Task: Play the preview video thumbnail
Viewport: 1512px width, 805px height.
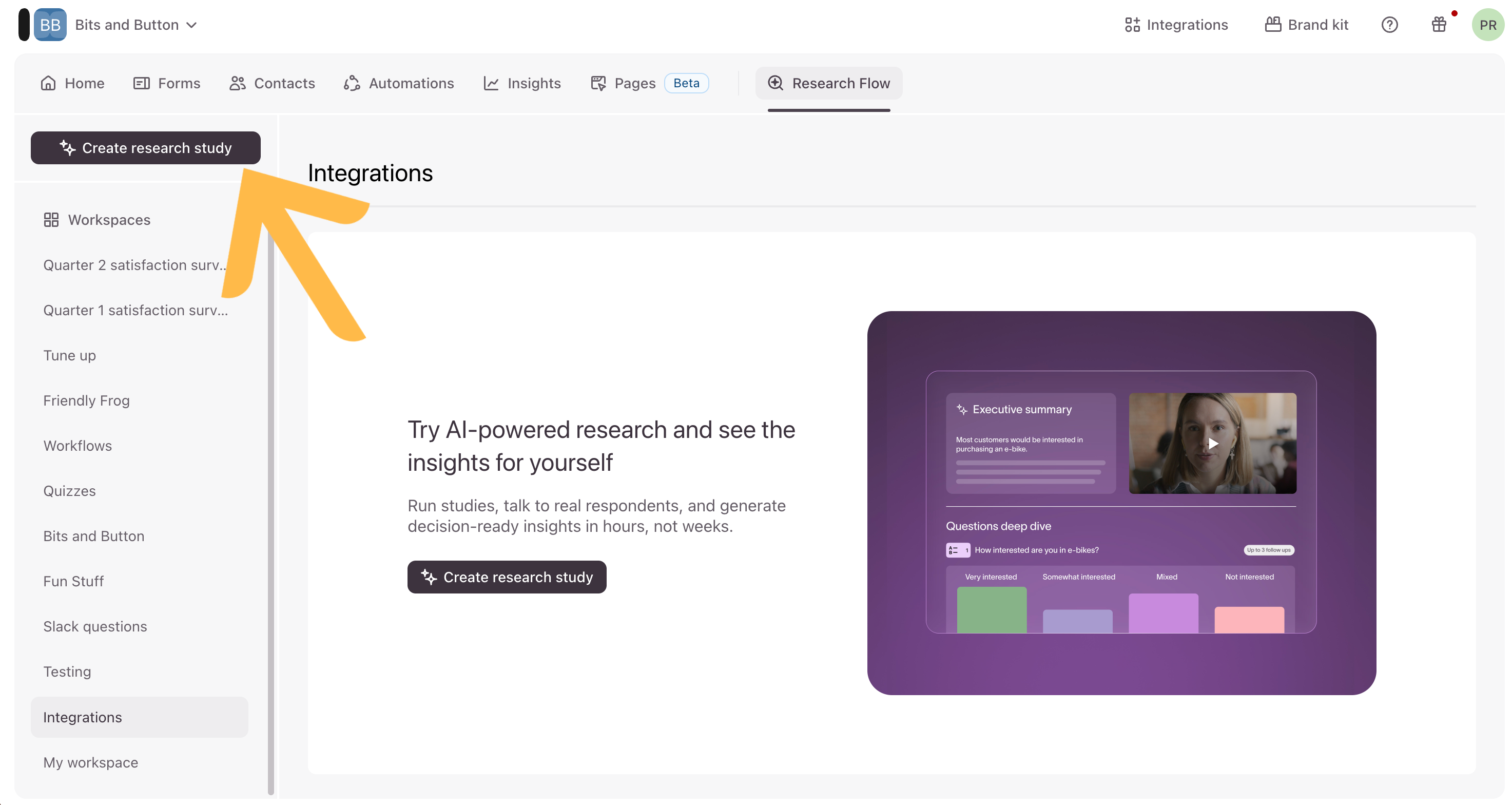Action: click(x=1213, y=443)
